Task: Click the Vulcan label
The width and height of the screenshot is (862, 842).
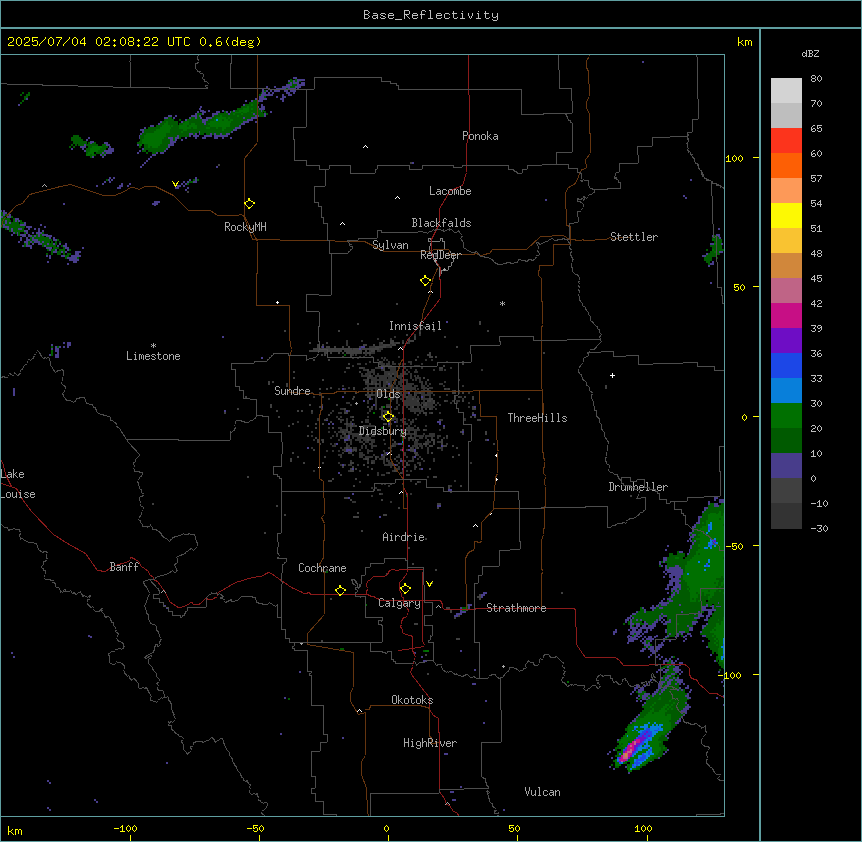Action: [543, 792]
